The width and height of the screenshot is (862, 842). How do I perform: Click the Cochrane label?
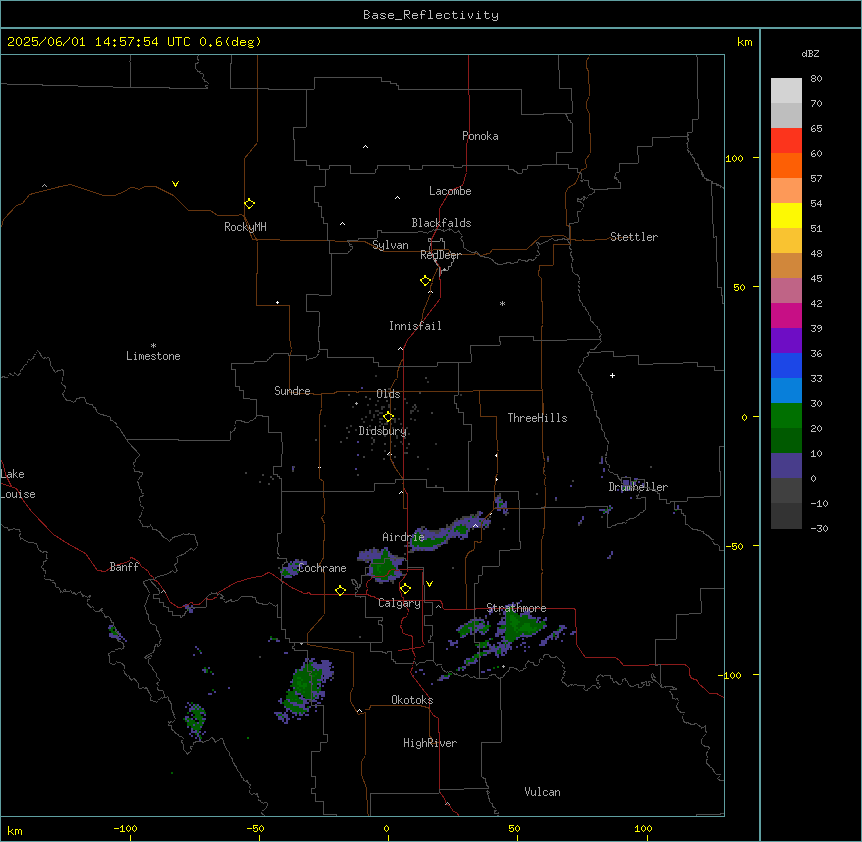point(322,568)
